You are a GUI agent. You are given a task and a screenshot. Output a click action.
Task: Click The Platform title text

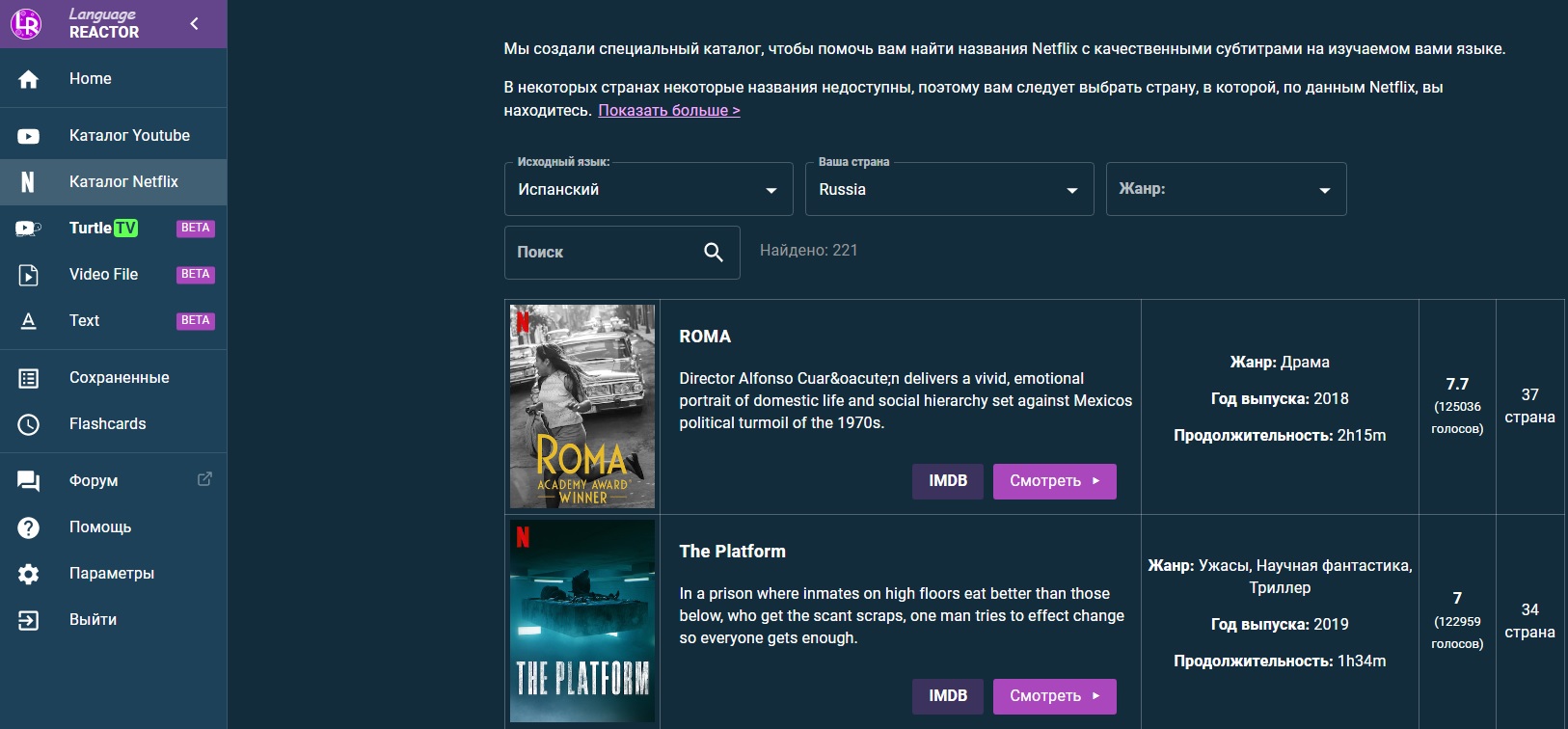733,552
